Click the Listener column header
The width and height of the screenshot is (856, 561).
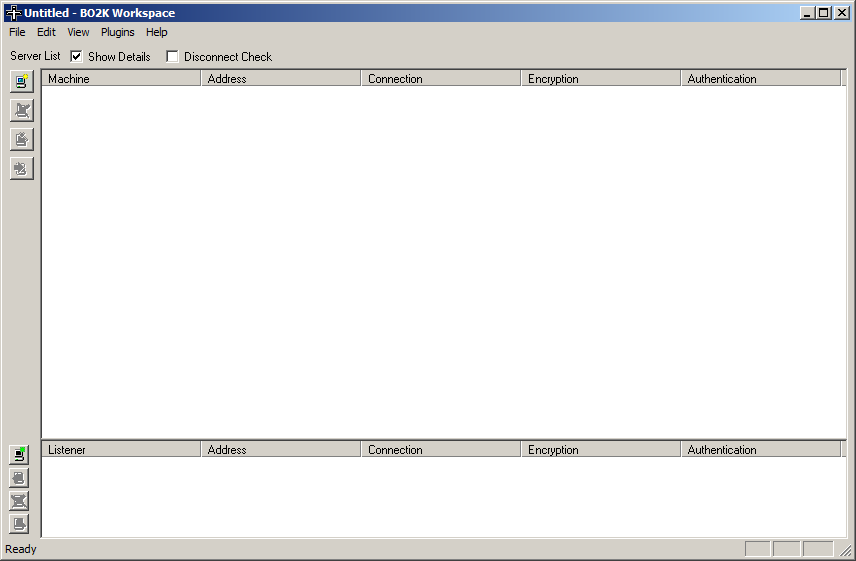[120, 450]
